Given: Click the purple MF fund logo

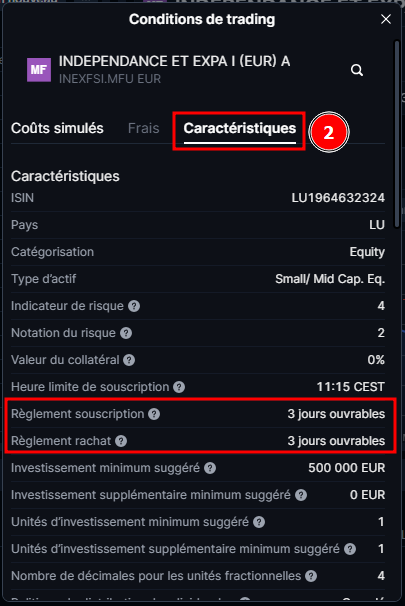Looking at the screenshot, I should (39, 70).
